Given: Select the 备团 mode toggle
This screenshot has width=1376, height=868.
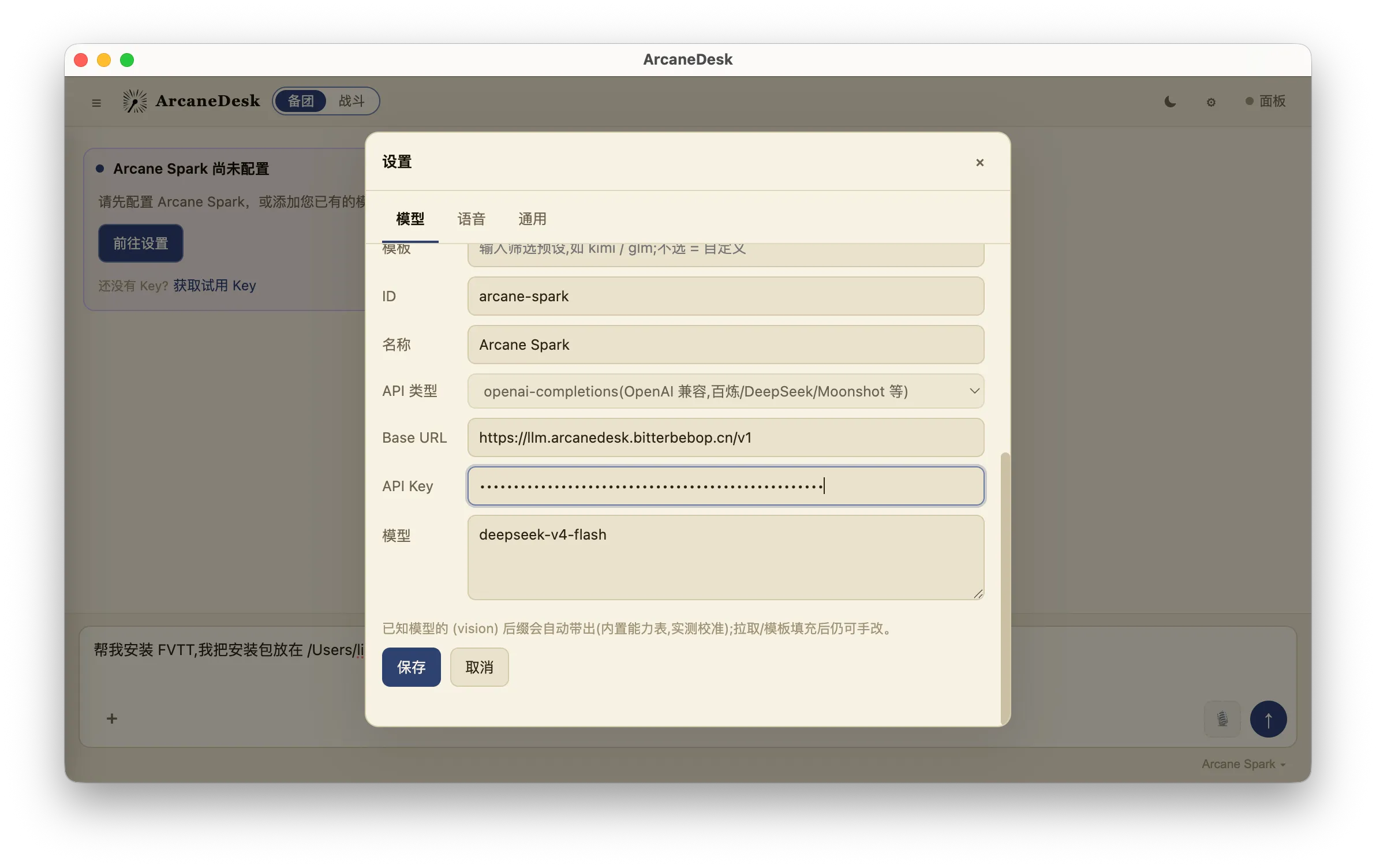Looking at the screenshot, I should tap(301, 101).
